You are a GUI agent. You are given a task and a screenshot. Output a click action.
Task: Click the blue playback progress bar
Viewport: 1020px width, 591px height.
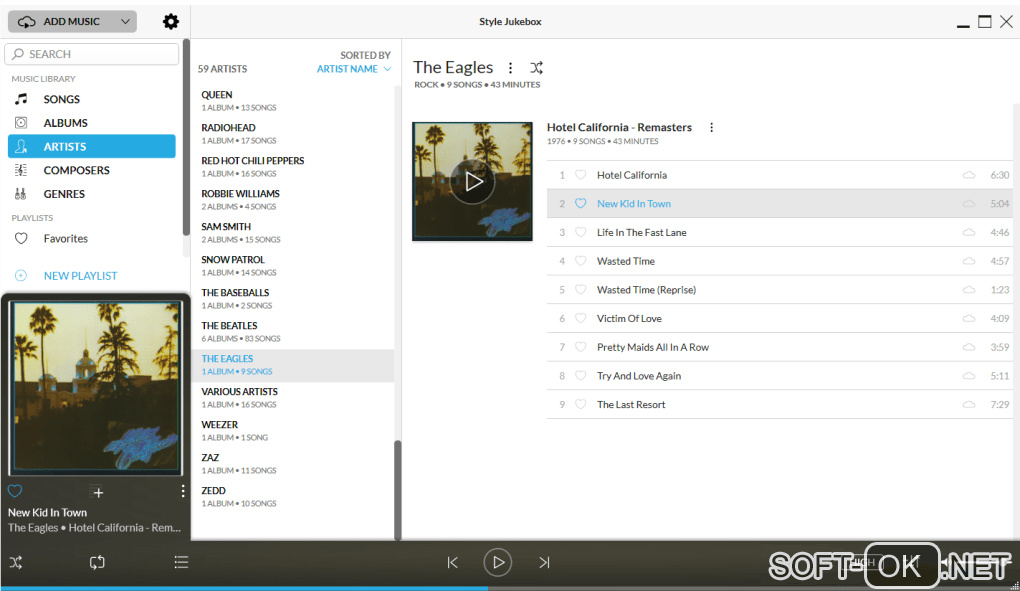(x=244, y=588)
